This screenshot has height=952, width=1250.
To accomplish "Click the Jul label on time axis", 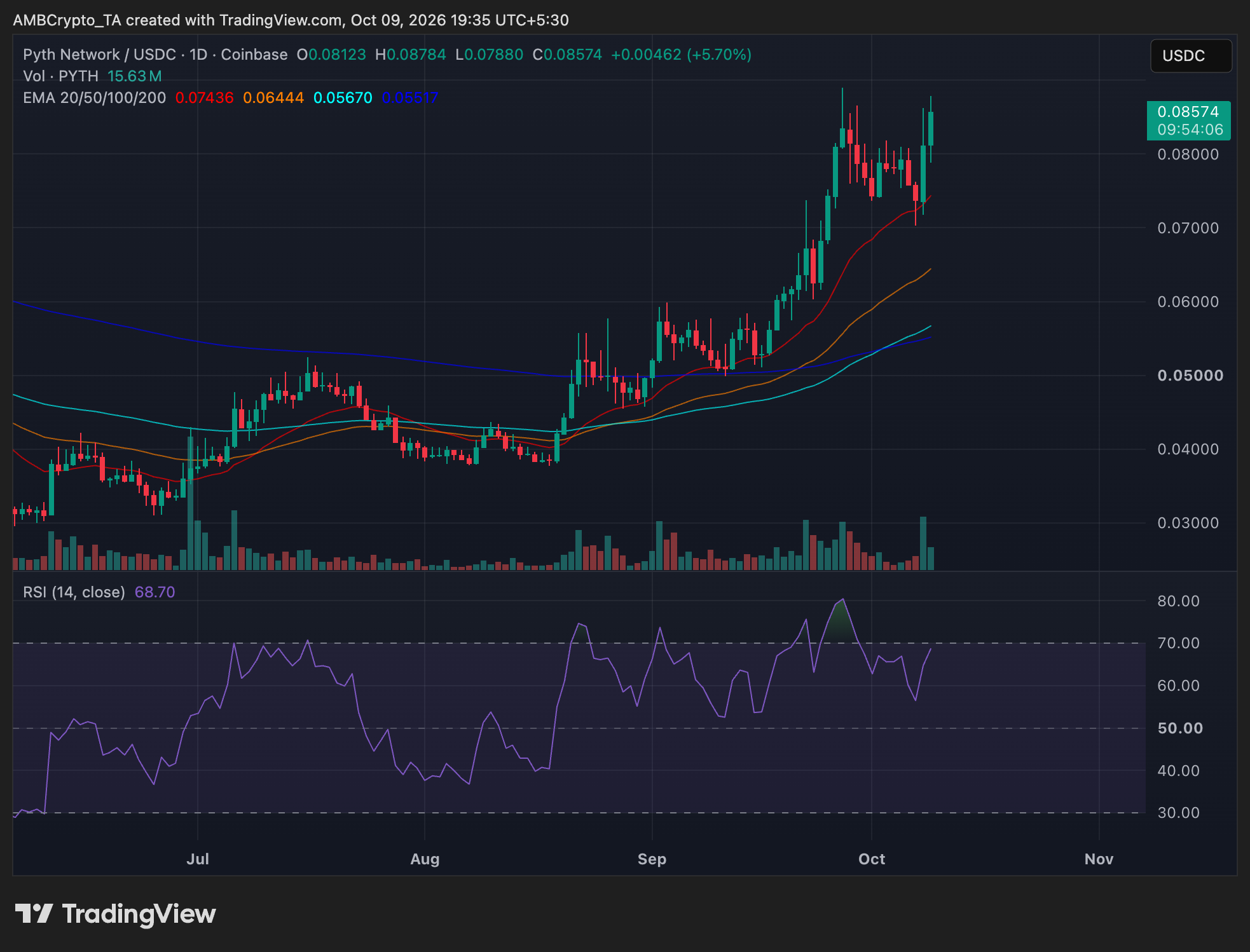I will tap(198, 859).
